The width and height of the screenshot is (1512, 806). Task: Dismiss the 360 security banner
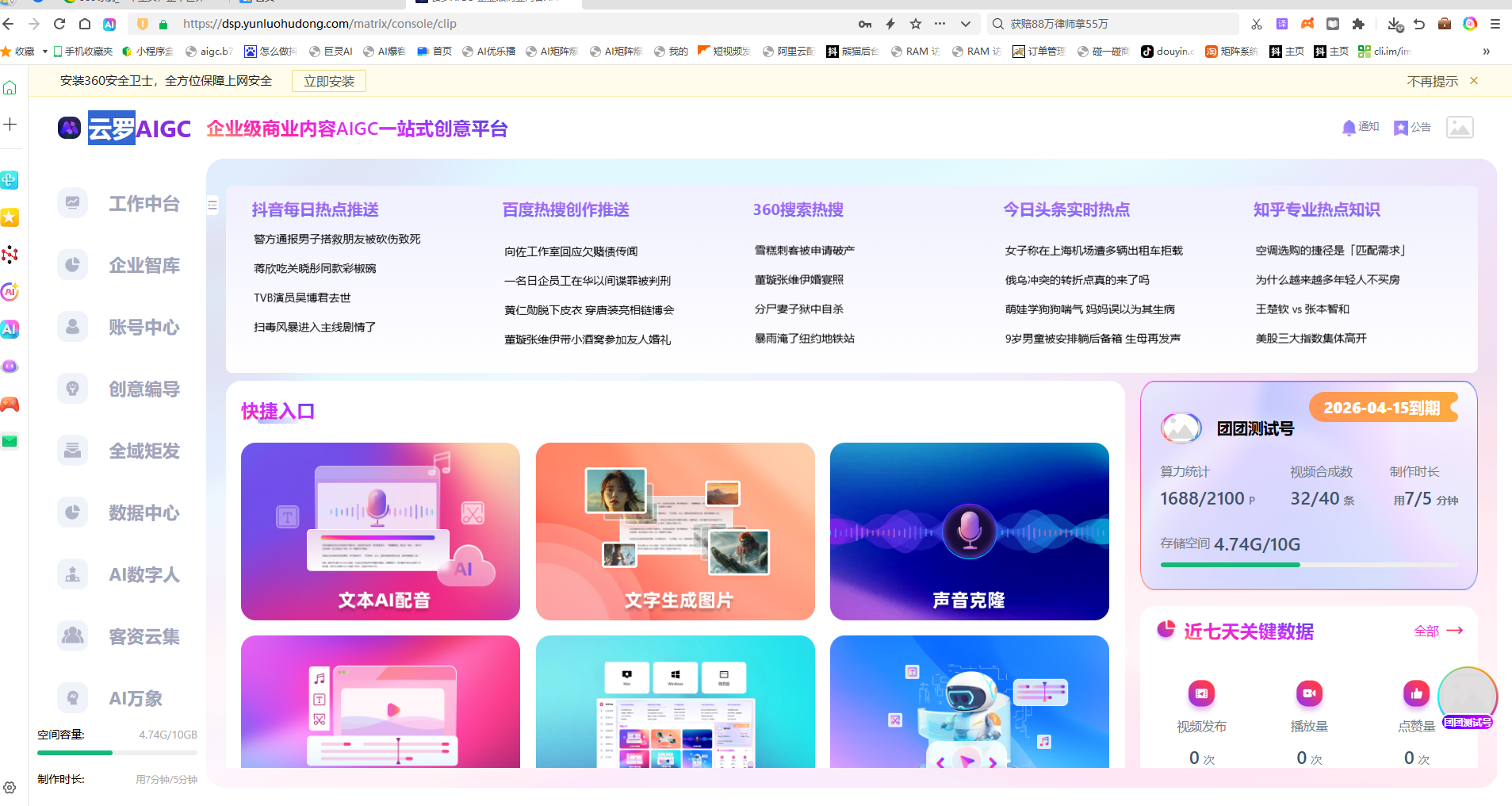[1474, 81]
